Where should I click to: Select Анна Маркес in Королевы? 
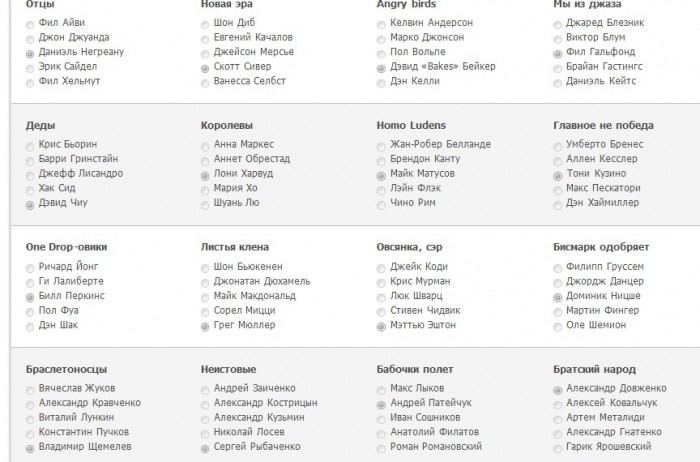click(x=205, y=145)
